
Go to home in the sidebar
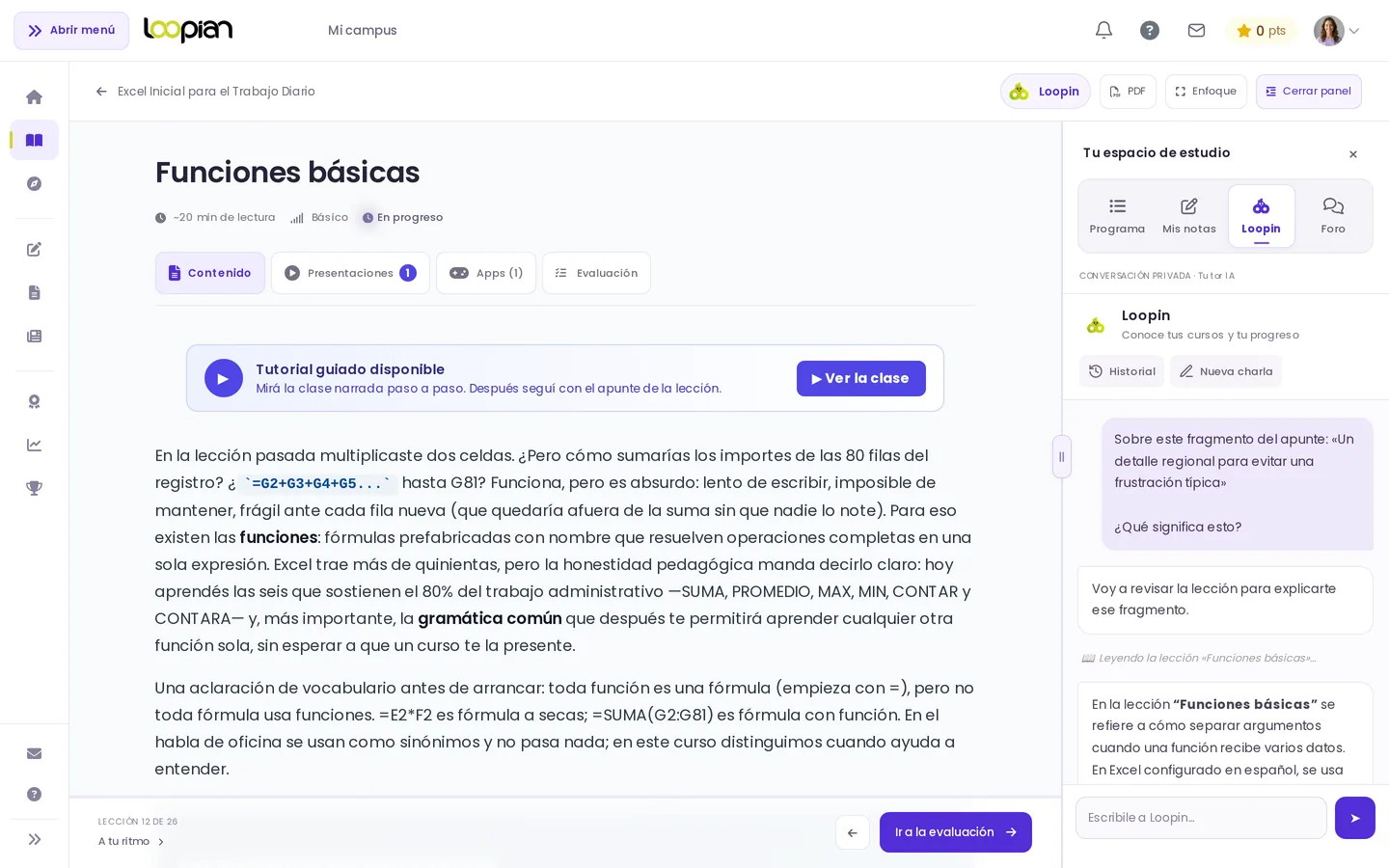coord(34,96)
